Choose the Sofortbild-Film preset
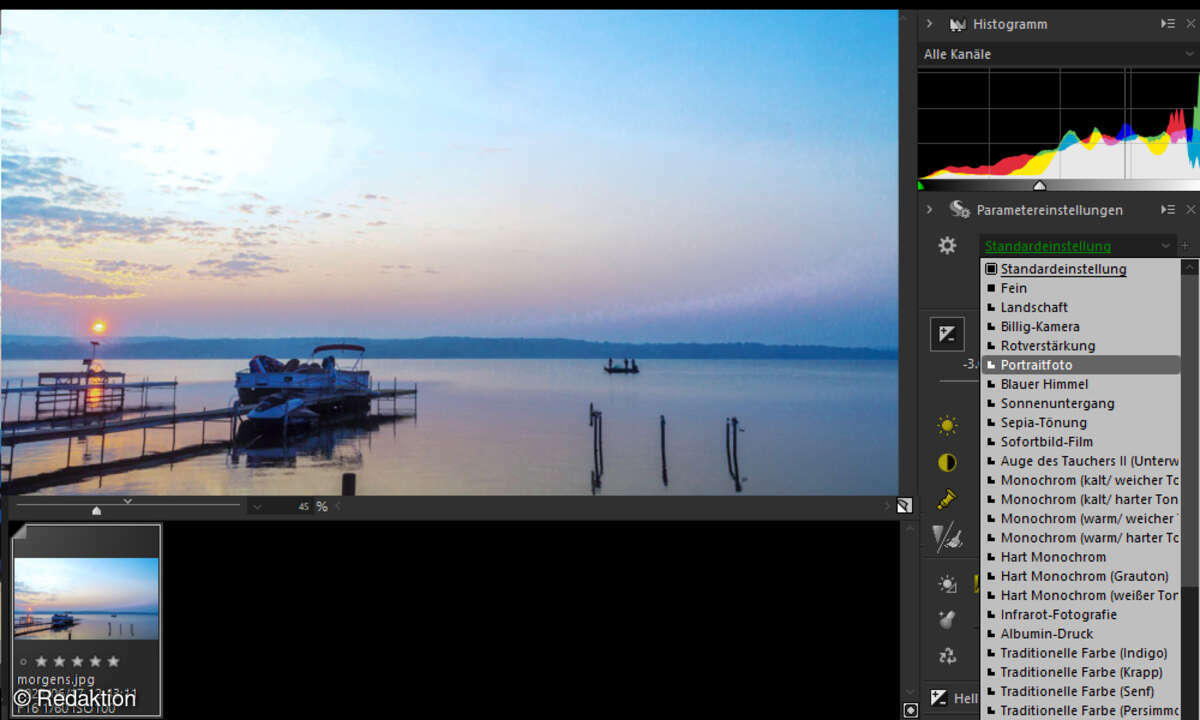 1081,442
